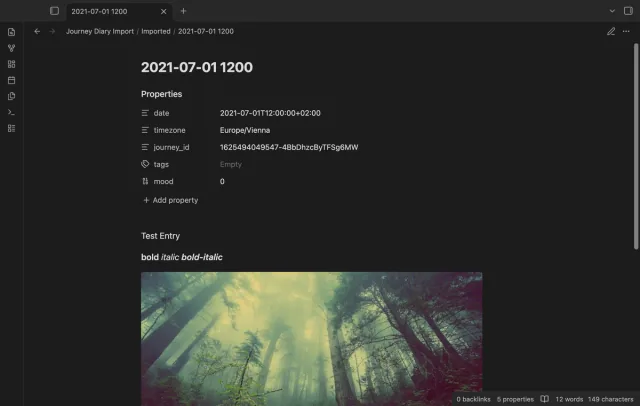Open the tags property type icon
The image size is (640, 406).
click(x=145, y=164)
